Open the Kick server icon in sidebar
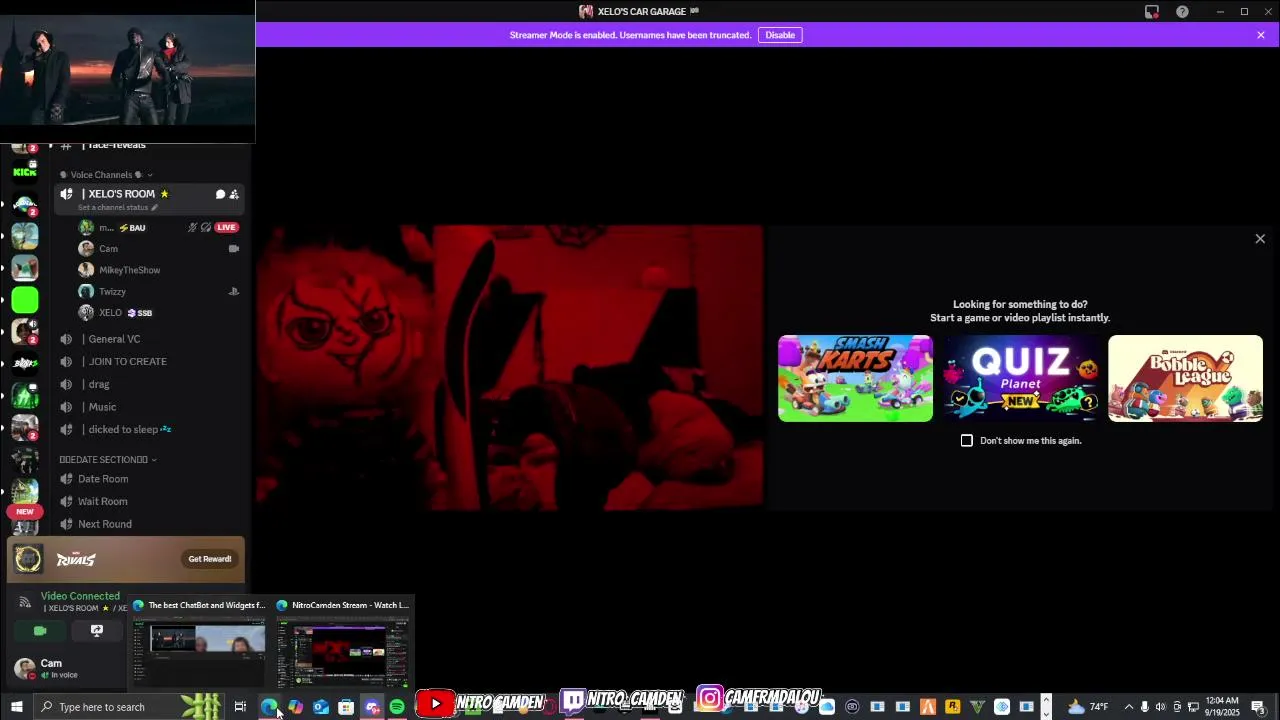 point(25,171)
